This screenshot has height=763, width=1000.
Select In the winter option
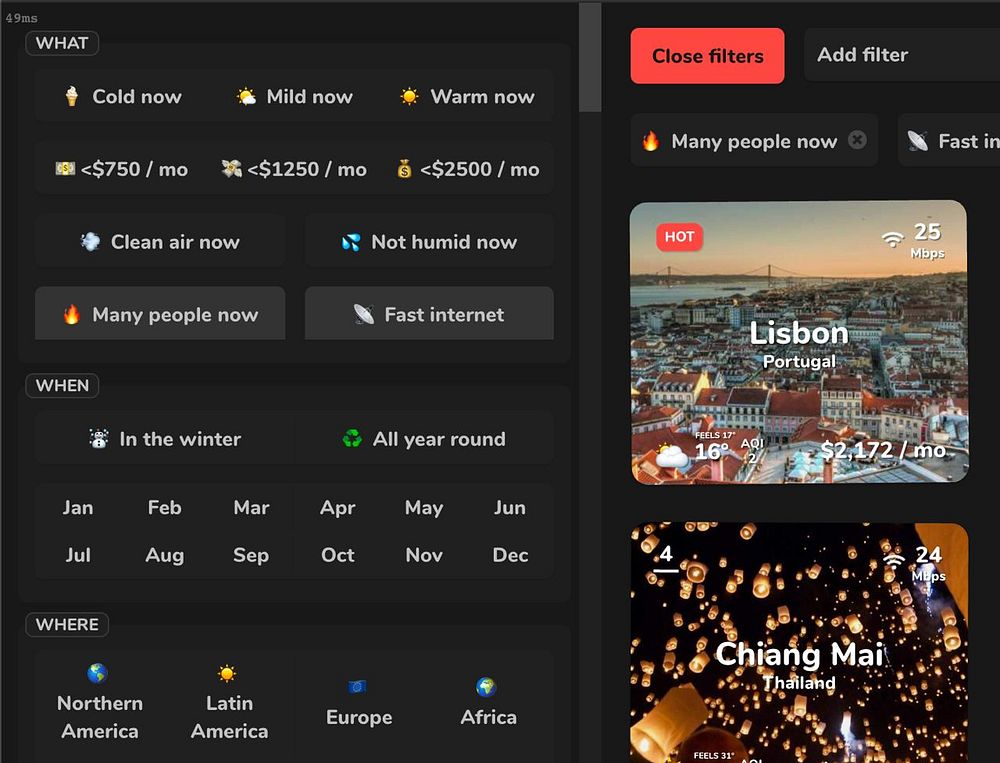[165, 439]
